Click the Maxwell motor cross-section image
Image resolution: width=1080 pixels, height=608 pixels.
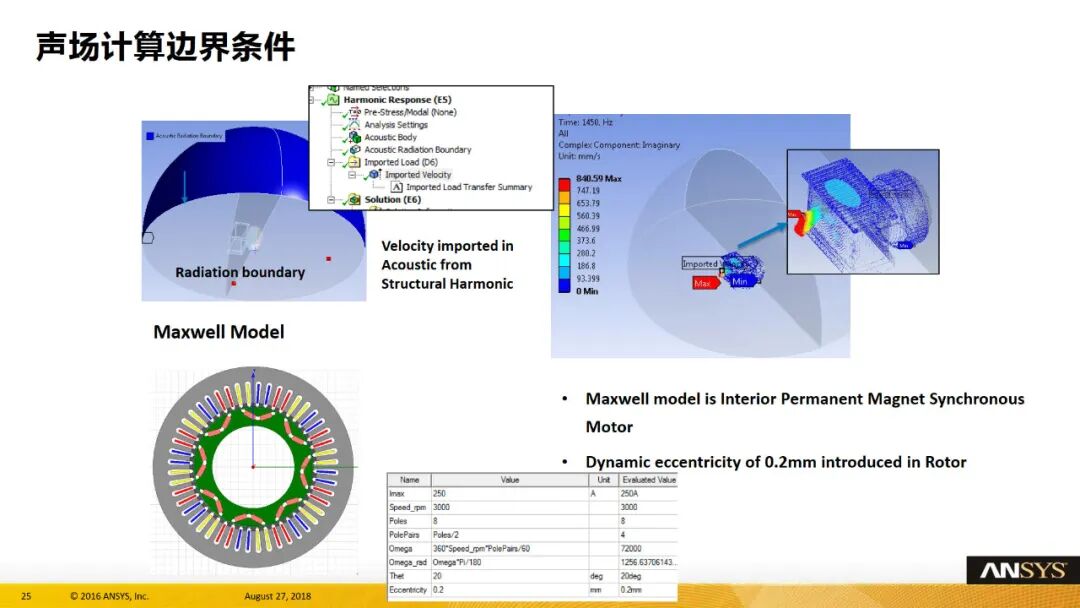(x=253, y=467)
